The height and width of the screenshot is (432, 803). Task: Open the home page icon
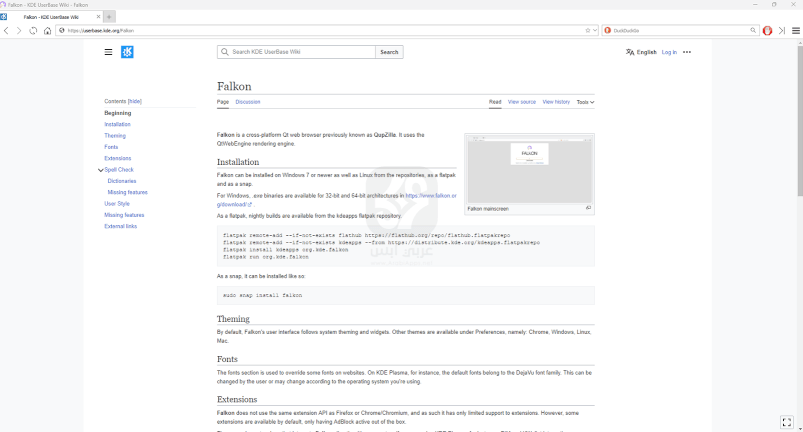coord(47,31)
